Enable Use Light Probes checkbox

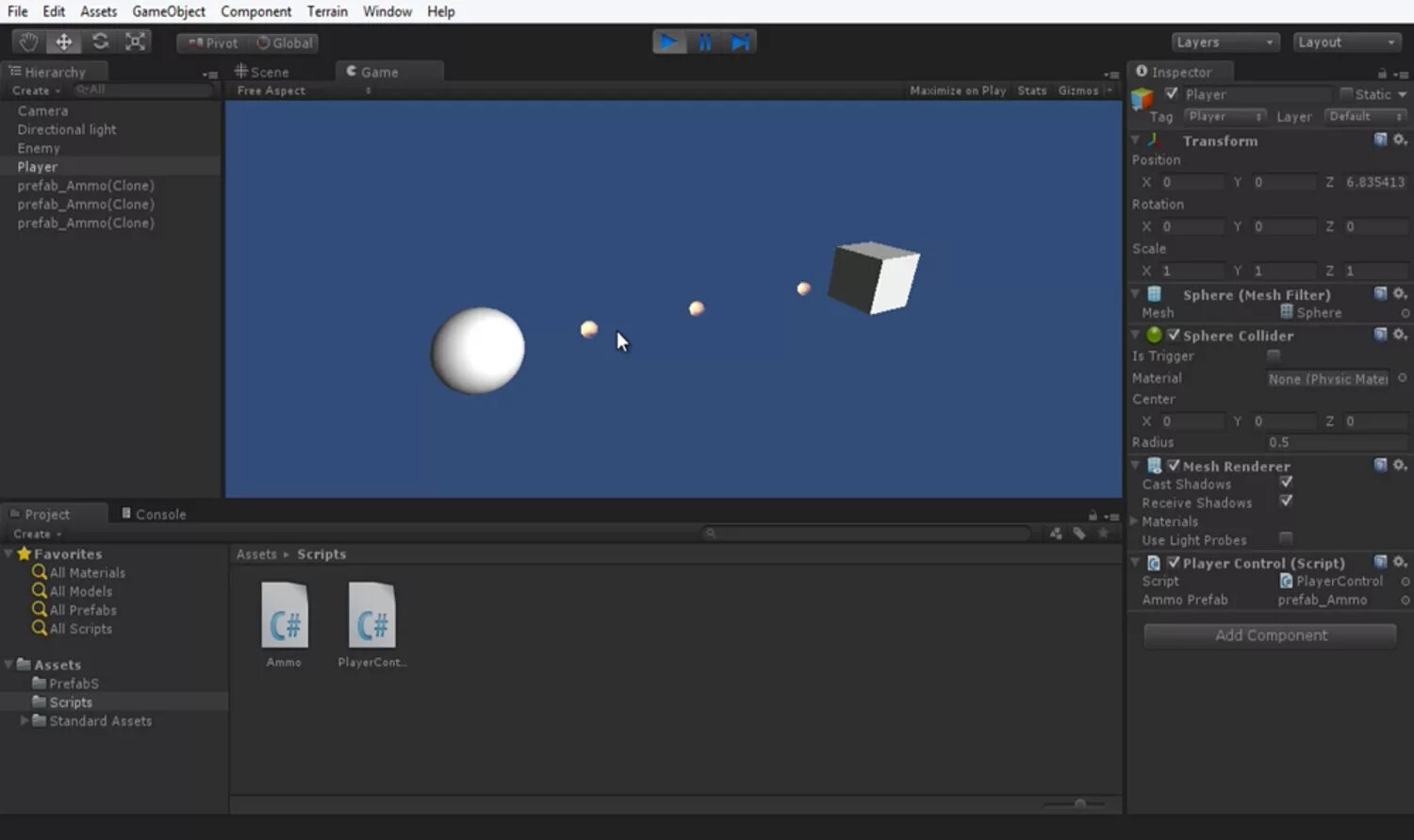1286,538
